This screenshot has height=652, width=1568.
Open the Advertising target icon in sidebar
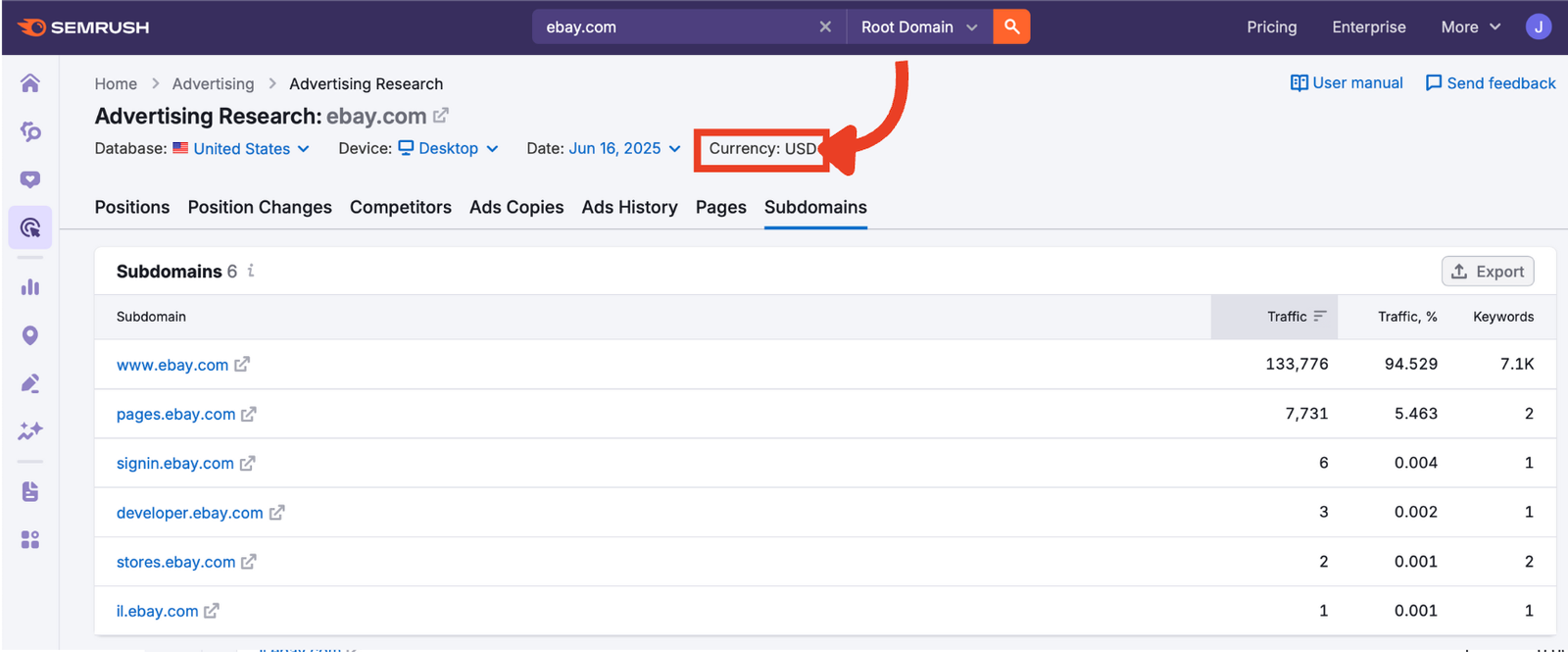pos(30,228)
